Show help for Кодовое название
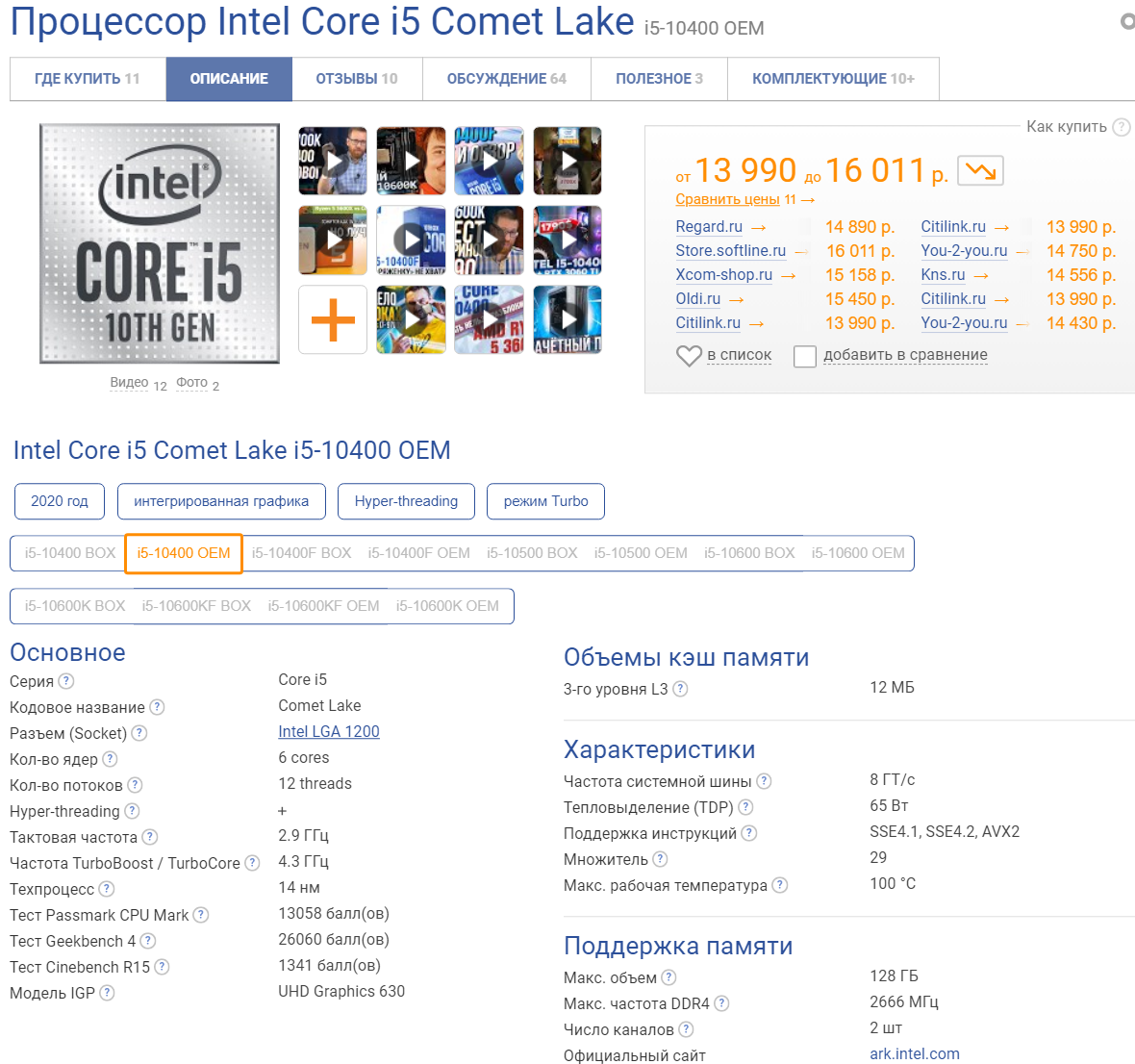1135x1064 pixels. (x=157, y=707)
